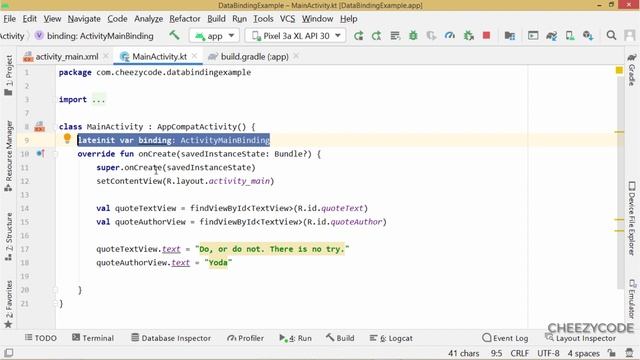This screenshot has width=640, height=360.
Task: Open the File menu
Action: pos(9,19)
